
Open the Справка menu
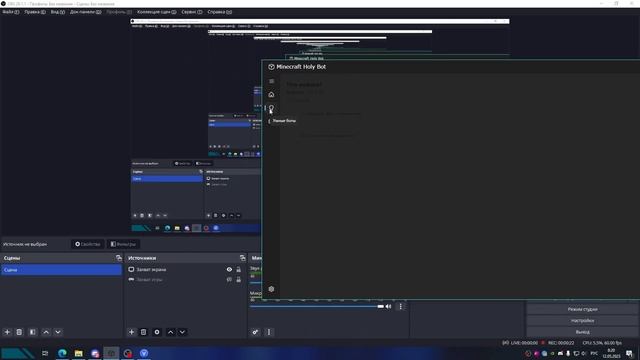point(220,12)
